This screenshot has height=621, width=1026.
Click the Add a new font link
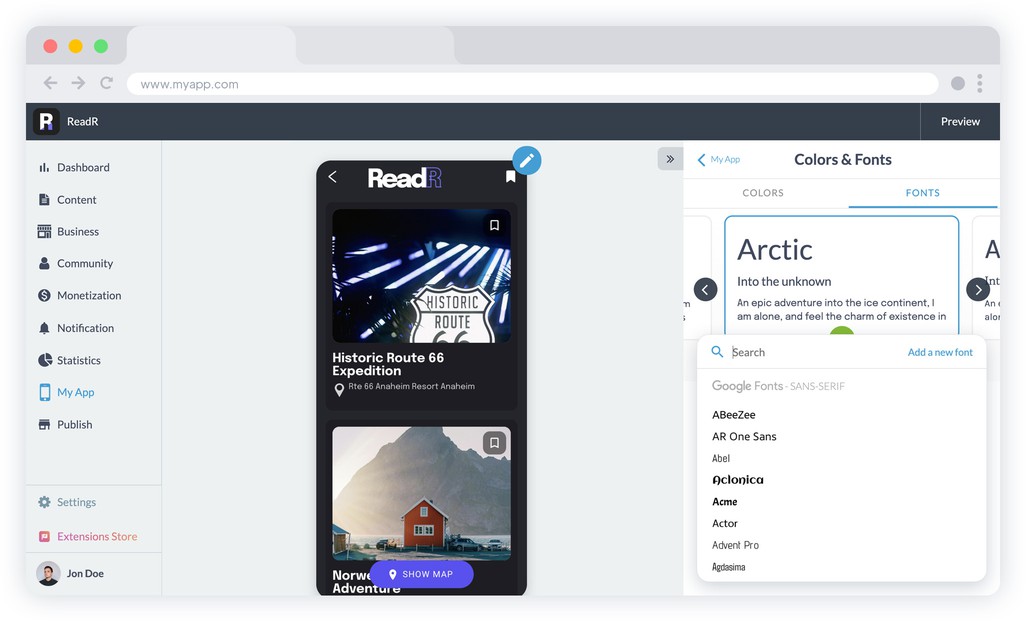point(940,352)
